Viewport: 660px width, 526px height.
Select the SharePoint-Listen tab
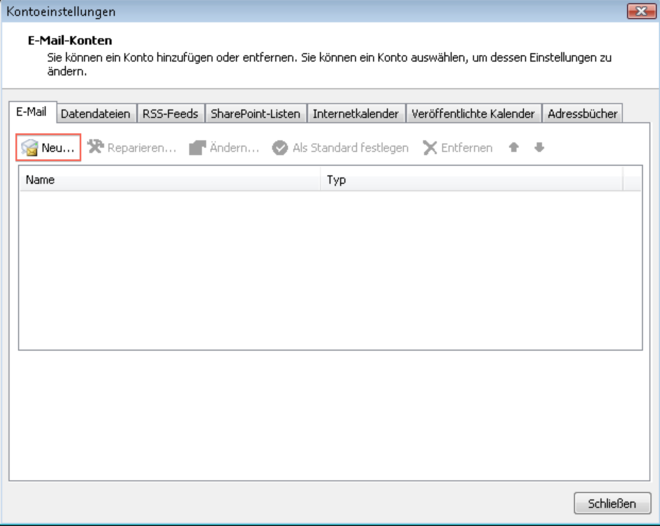255,114
